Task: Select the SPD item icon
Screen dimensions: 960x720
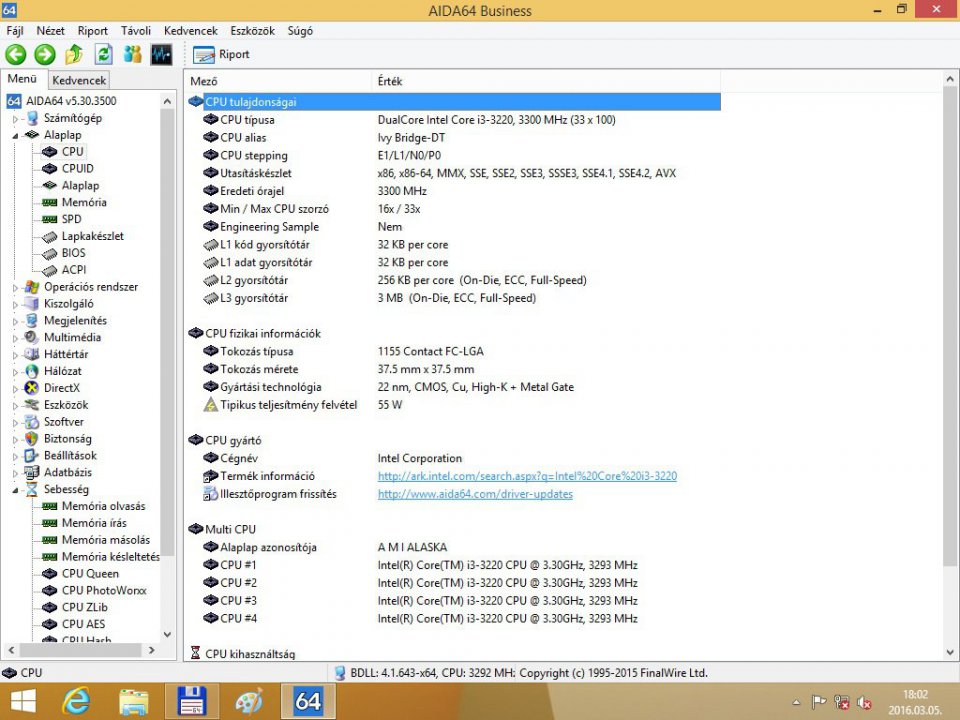Action: point(50,219)
